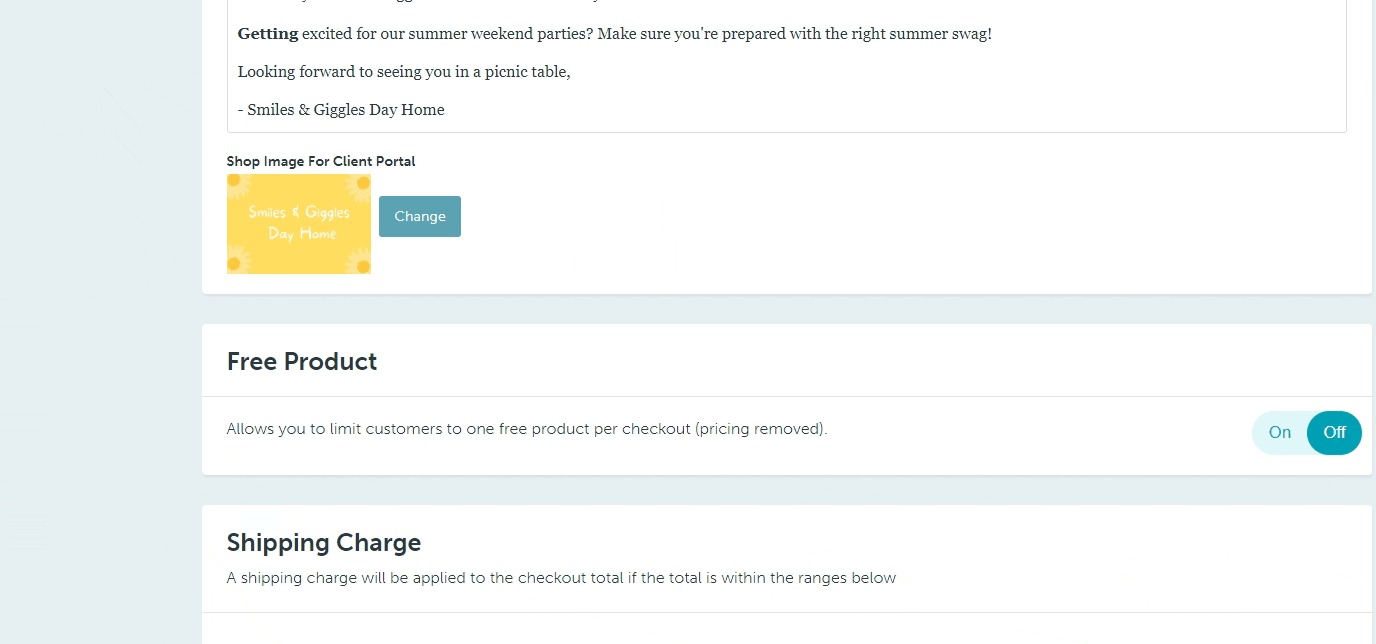Select the Shipping Charge section heading
This screenshot has height=644, width=1376.
[323, 542]
